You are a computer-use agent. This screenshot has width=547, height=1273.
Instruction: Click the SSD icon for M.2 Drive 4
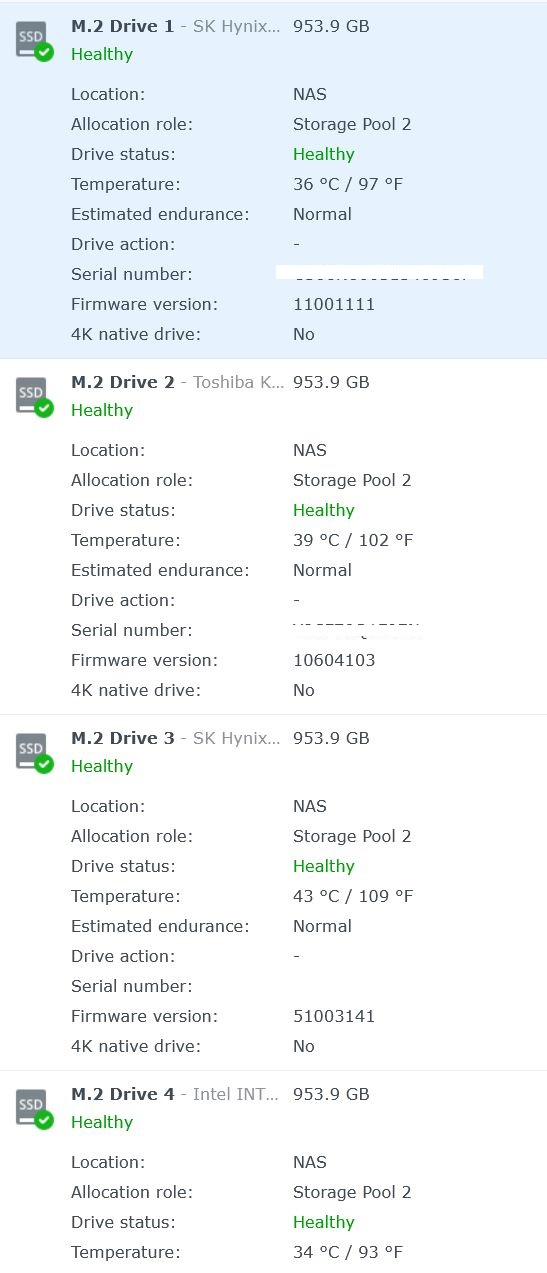[x=34, y=1109]
